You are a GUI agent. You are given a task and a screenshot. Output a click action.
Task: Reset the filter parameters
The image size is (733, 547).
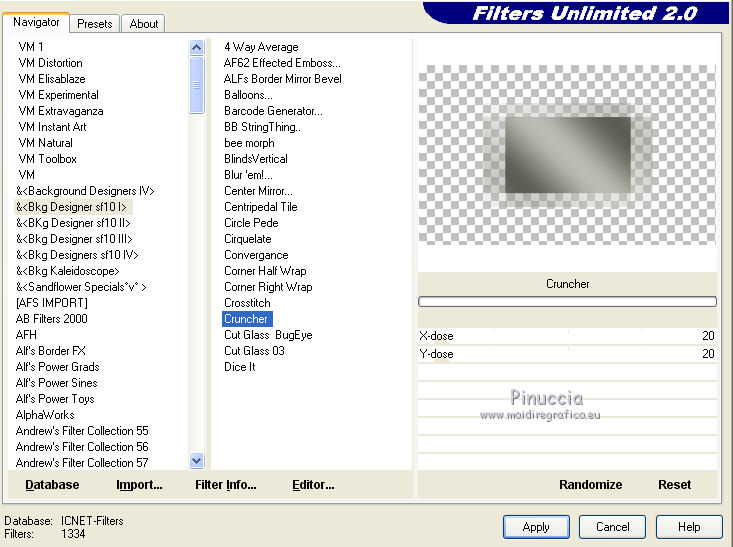(x=675, y=485)
